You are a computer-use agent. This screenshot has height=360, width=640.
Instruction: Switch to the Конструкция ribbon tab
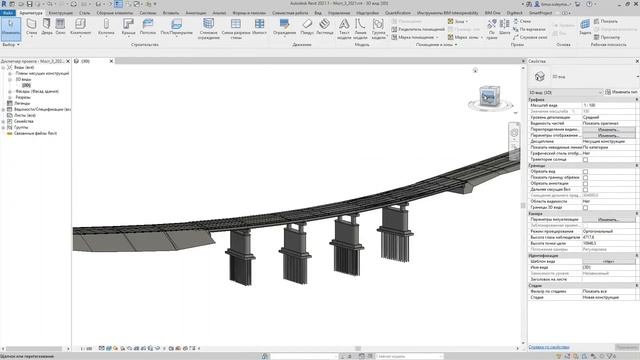click(60, 13)
